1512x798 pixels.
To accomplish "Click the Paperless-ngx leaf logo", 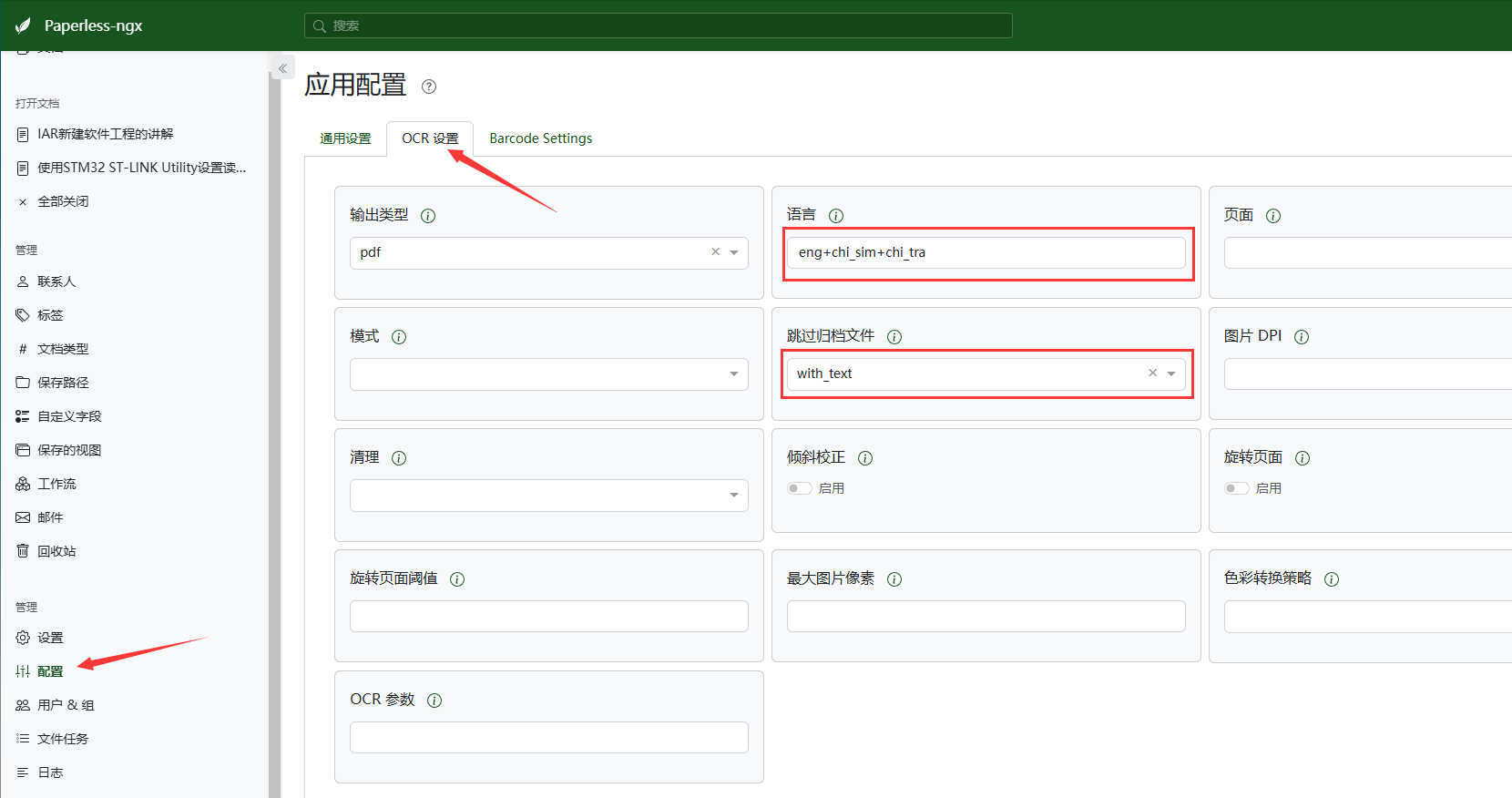I will pos(24,26).
